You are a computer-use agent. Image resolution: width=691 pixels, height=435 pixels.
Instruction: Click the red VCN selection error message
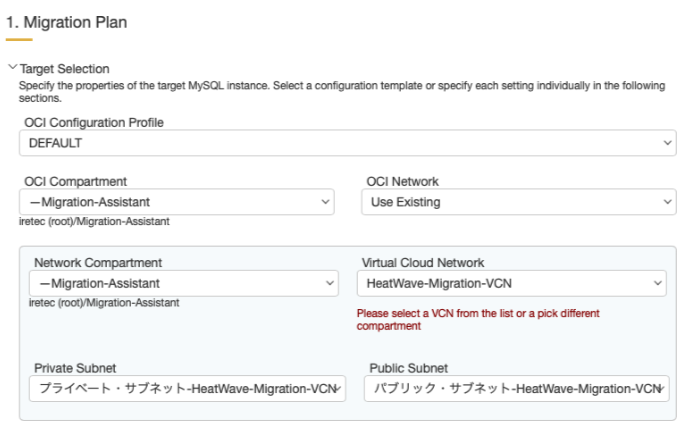coord(478,319)
